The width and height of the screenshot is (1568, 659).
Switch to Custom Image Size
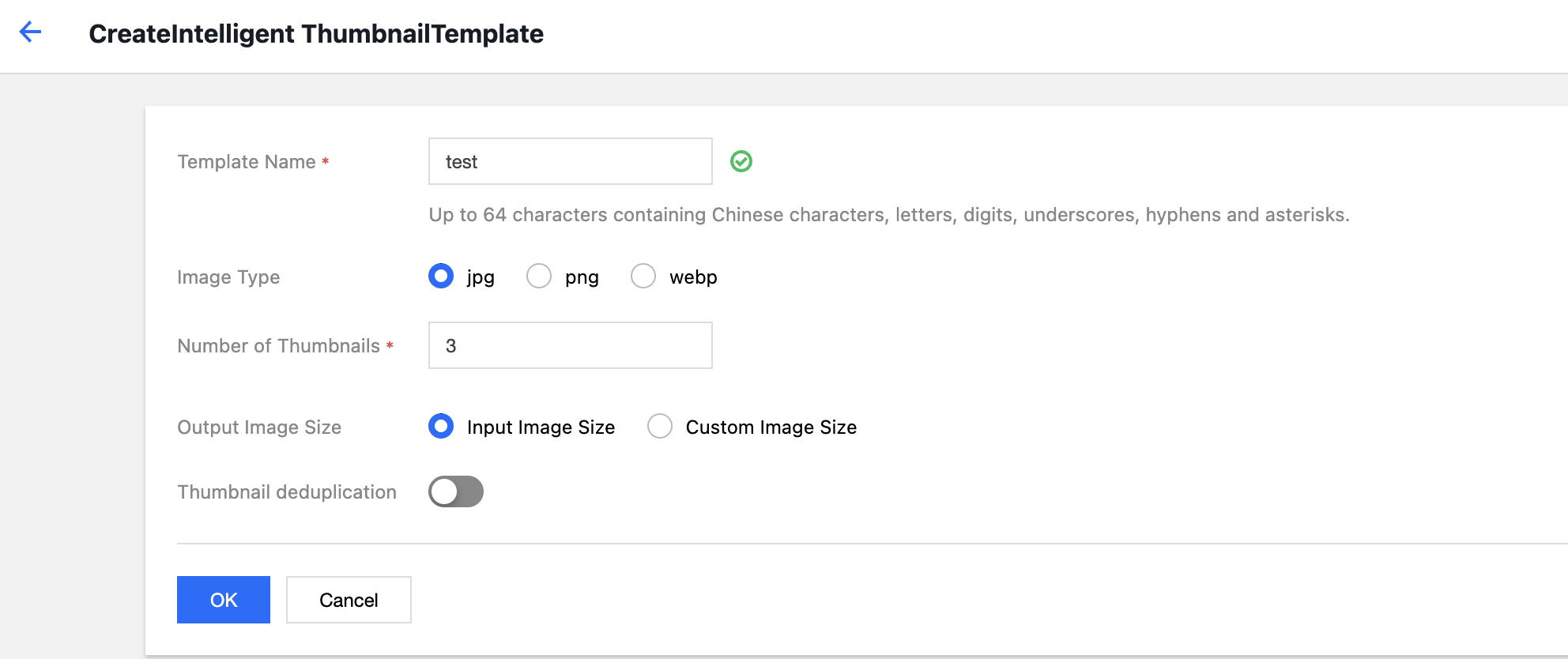pyautogui.click(x=660, y=426)
